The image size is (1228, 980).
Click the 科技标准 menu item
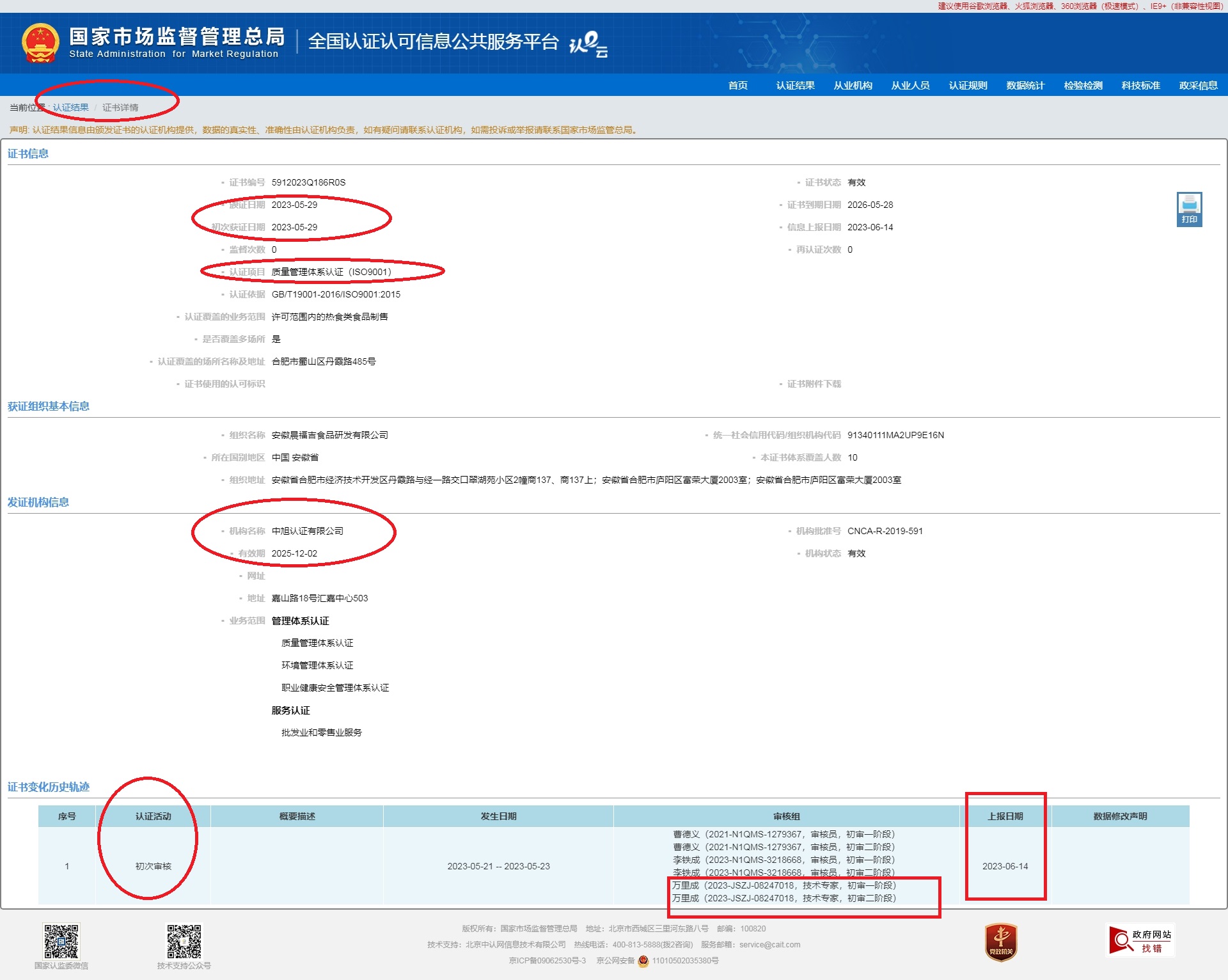[1140, 85]
